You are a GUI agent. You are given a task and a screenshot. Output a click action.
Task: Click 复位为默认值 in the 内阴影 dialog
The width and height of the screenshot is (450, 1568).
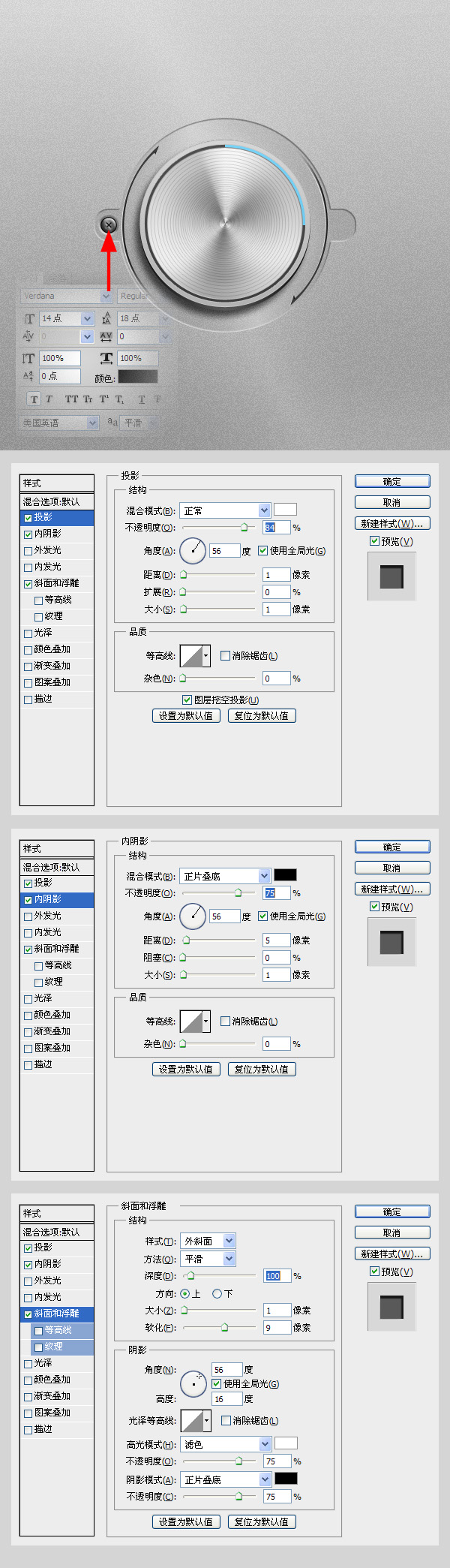coord(262,1069)
